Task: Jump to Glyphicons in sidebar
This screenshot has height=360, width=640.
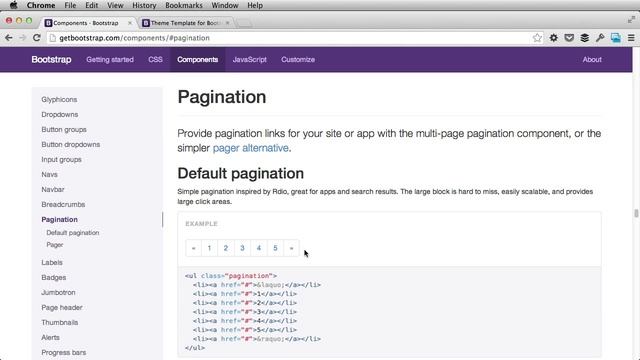Action: (59, 100)
